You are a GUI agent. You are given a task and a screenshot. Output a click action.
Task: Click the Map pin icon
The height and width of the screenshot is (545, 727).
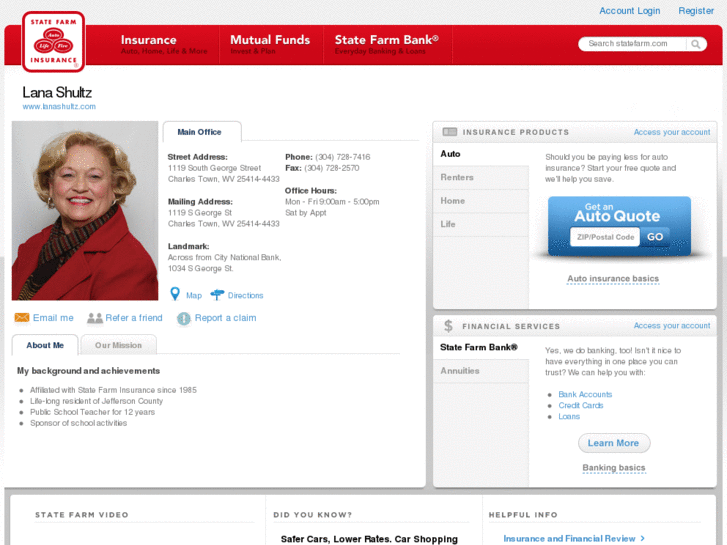pyautogui.click(x=175, y=294)
